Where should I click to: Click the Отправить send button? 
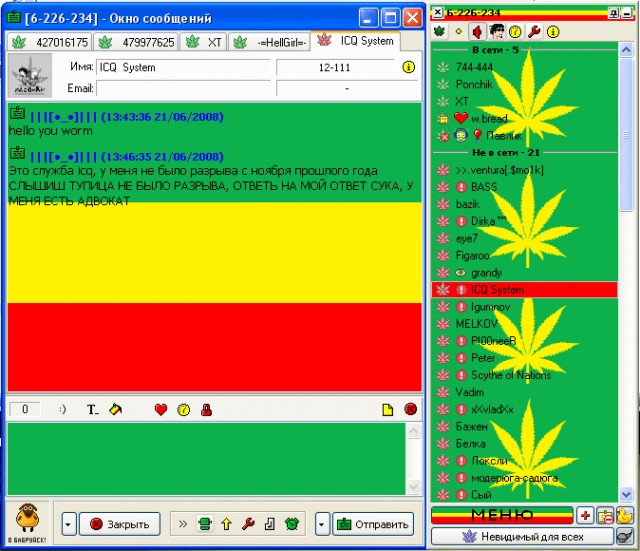point(373,524)
